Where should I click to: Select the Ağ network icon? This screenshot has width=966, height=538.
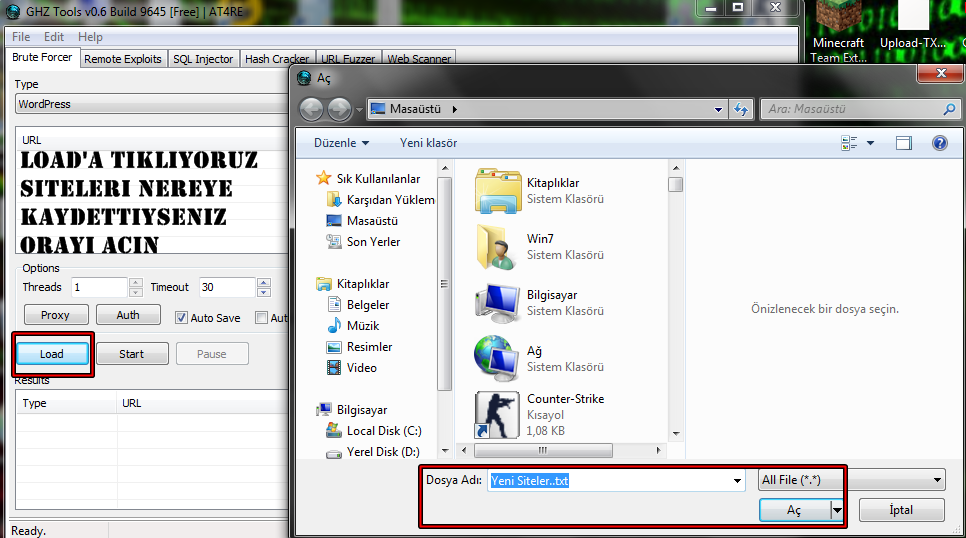[x=497, y=359]
